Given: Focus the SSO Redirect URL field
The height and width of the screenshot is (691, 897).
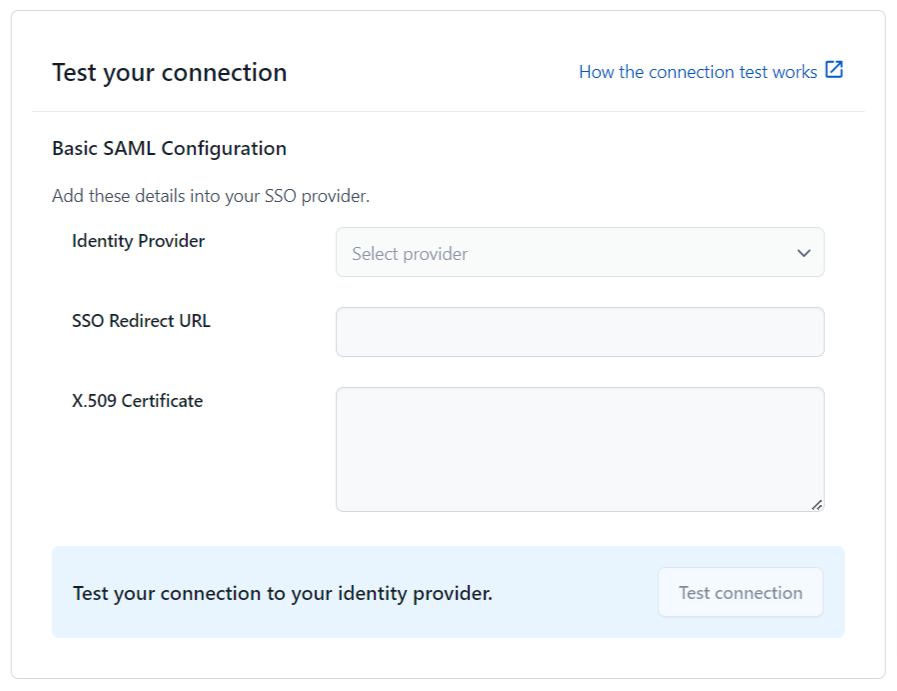Looking at the screenshot, I should click(579, 332).
